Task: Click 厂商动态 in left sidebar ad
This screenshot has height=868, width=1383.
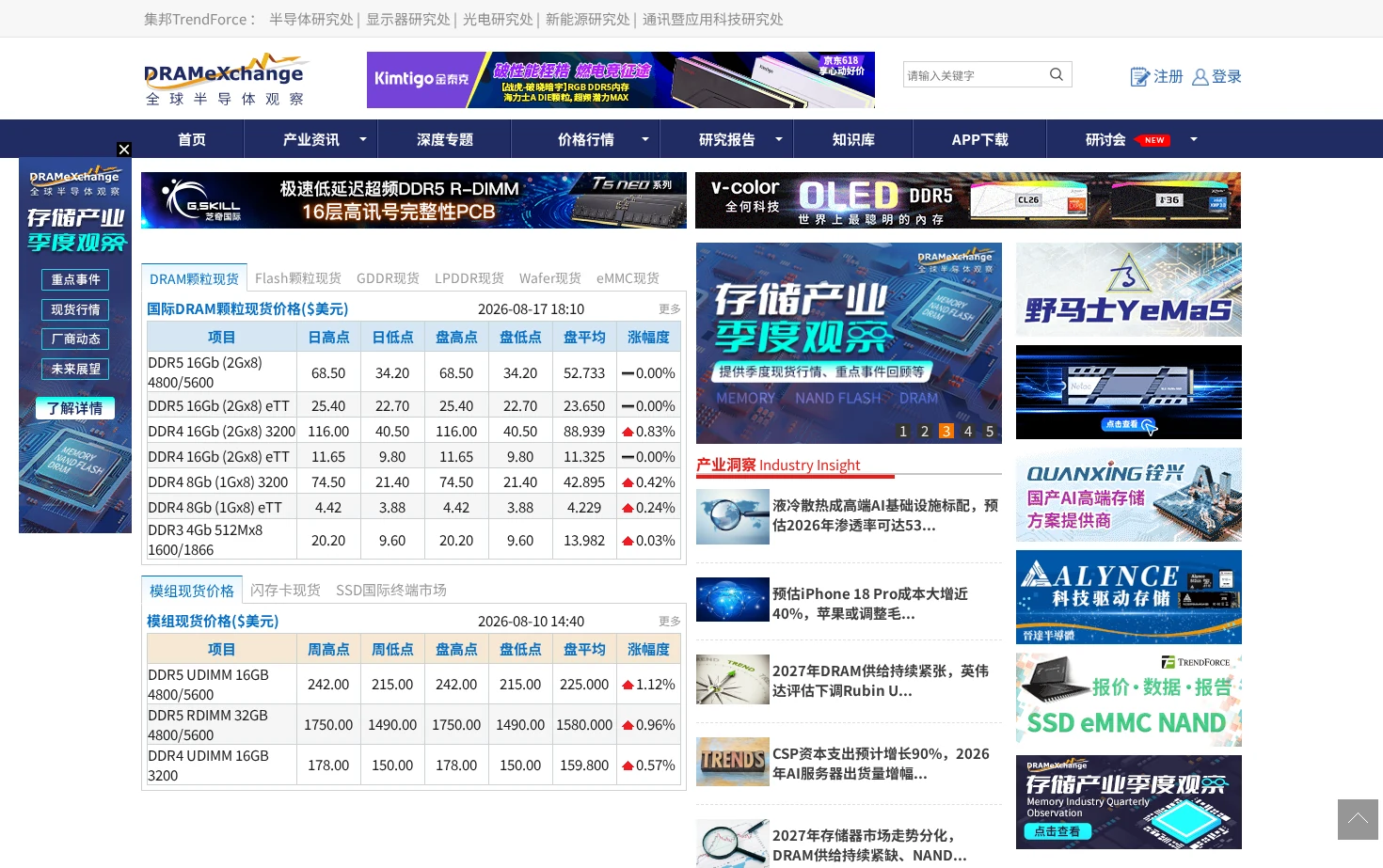Action: [75, 339]
